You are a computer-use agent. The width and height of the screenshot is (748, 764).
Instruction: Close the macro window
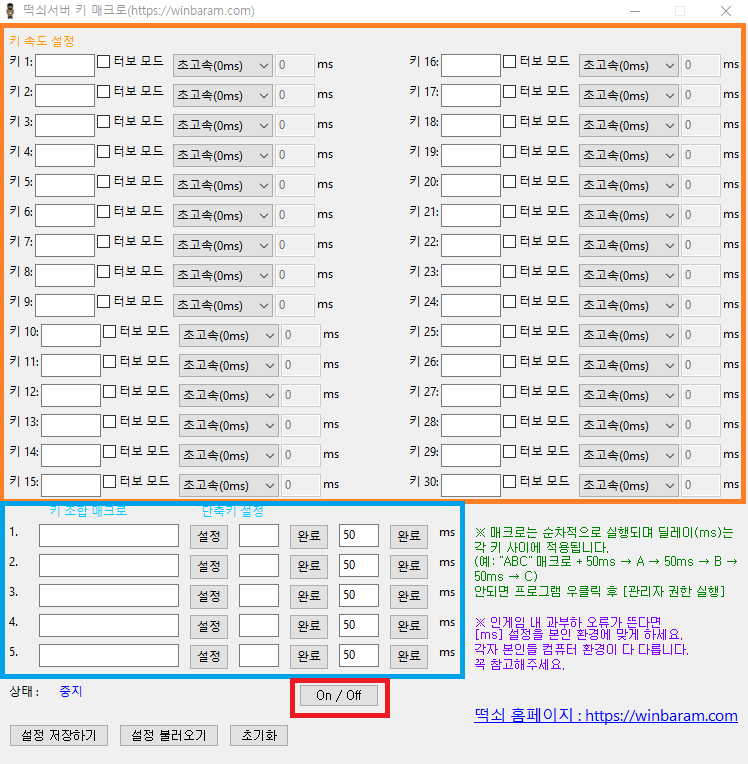click(x=726, y=11)
